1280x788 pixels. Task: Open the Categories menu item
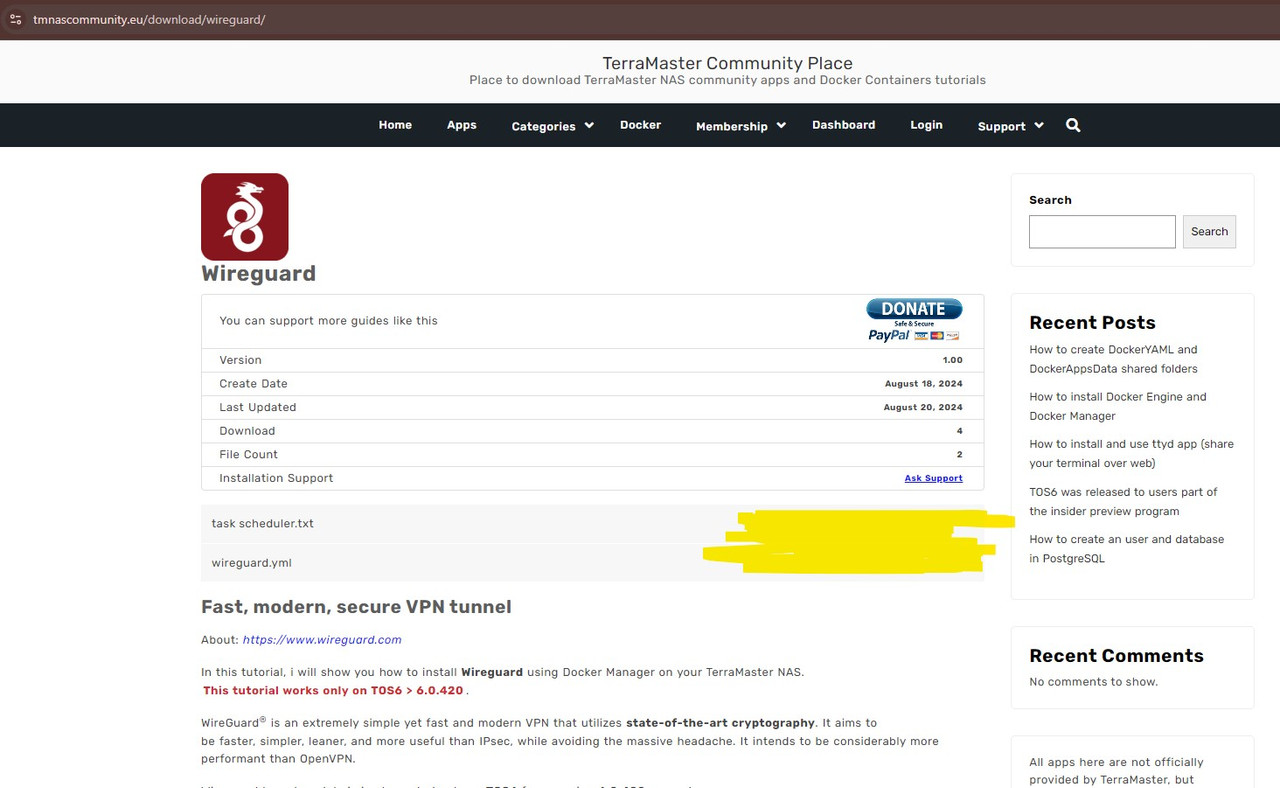(543, 126)
